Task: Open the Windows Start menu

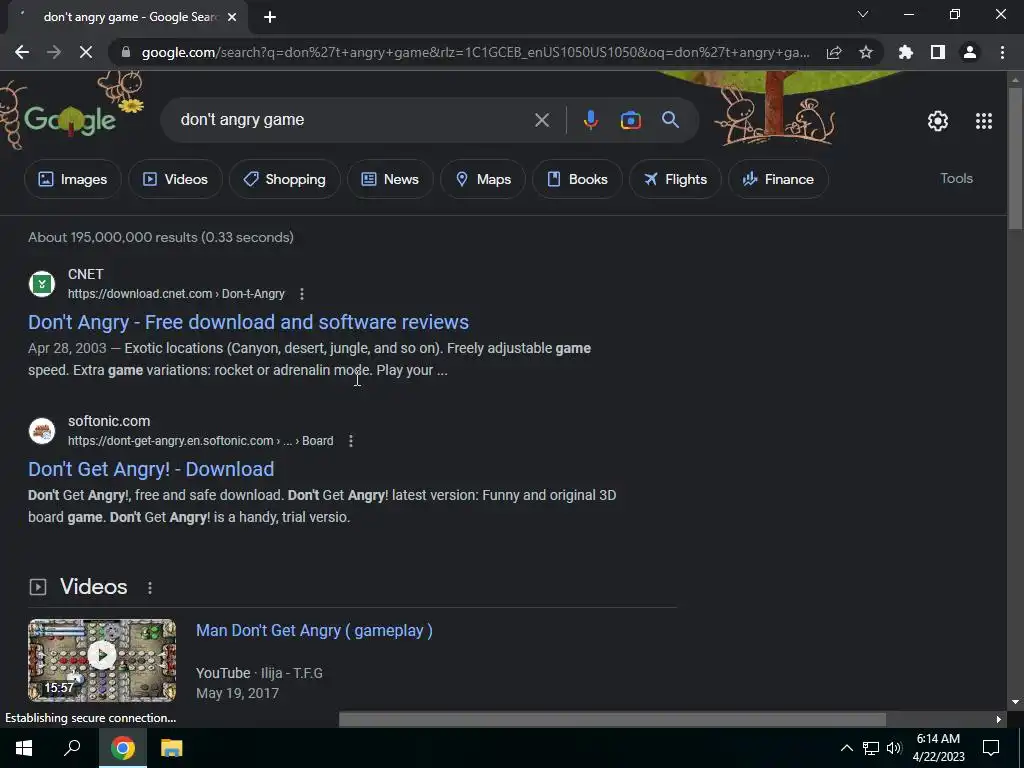Action: (x=24, y=748)
